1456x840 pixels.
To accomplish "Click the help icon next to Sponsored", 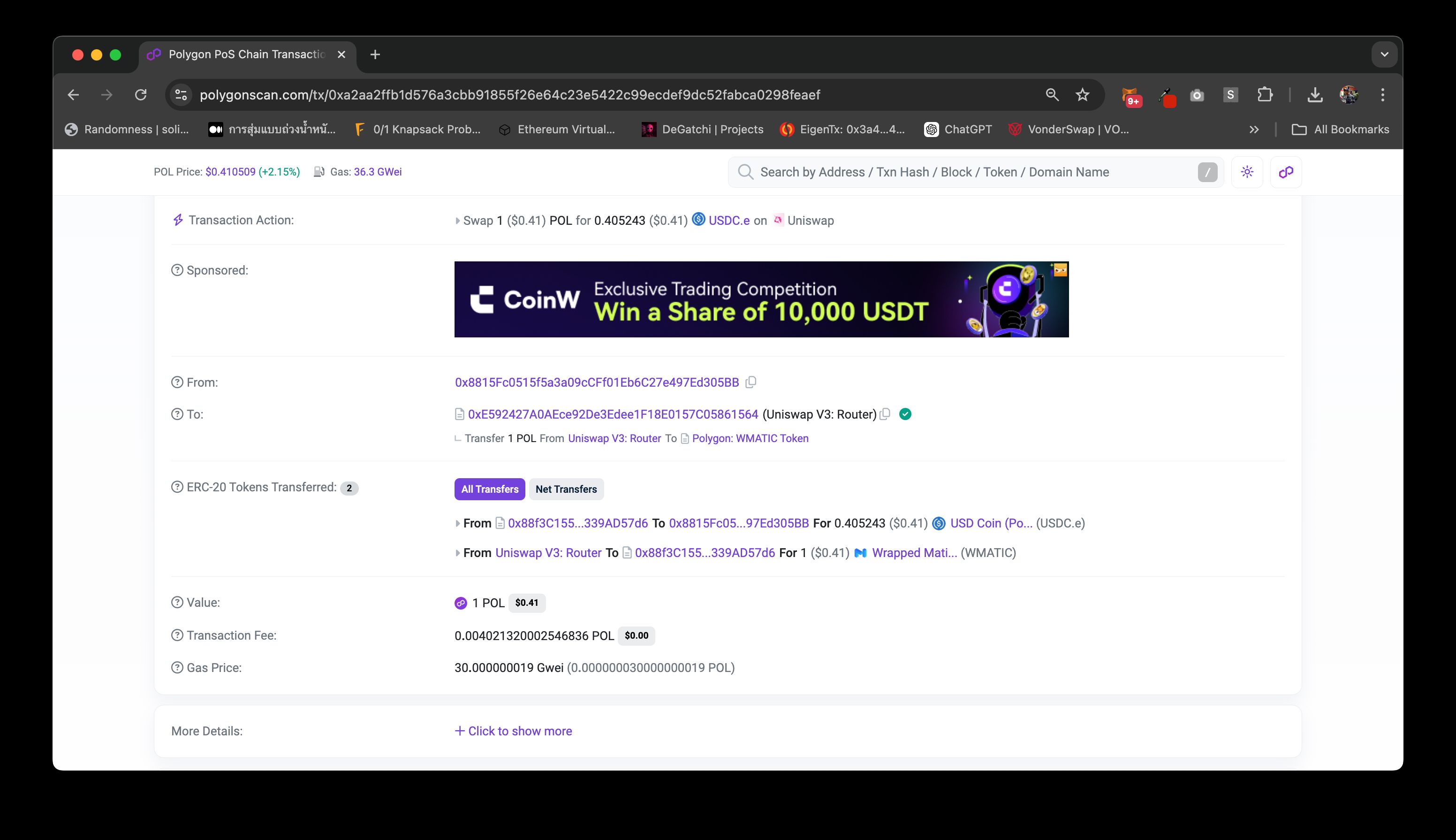I will [x=177, y=270].
